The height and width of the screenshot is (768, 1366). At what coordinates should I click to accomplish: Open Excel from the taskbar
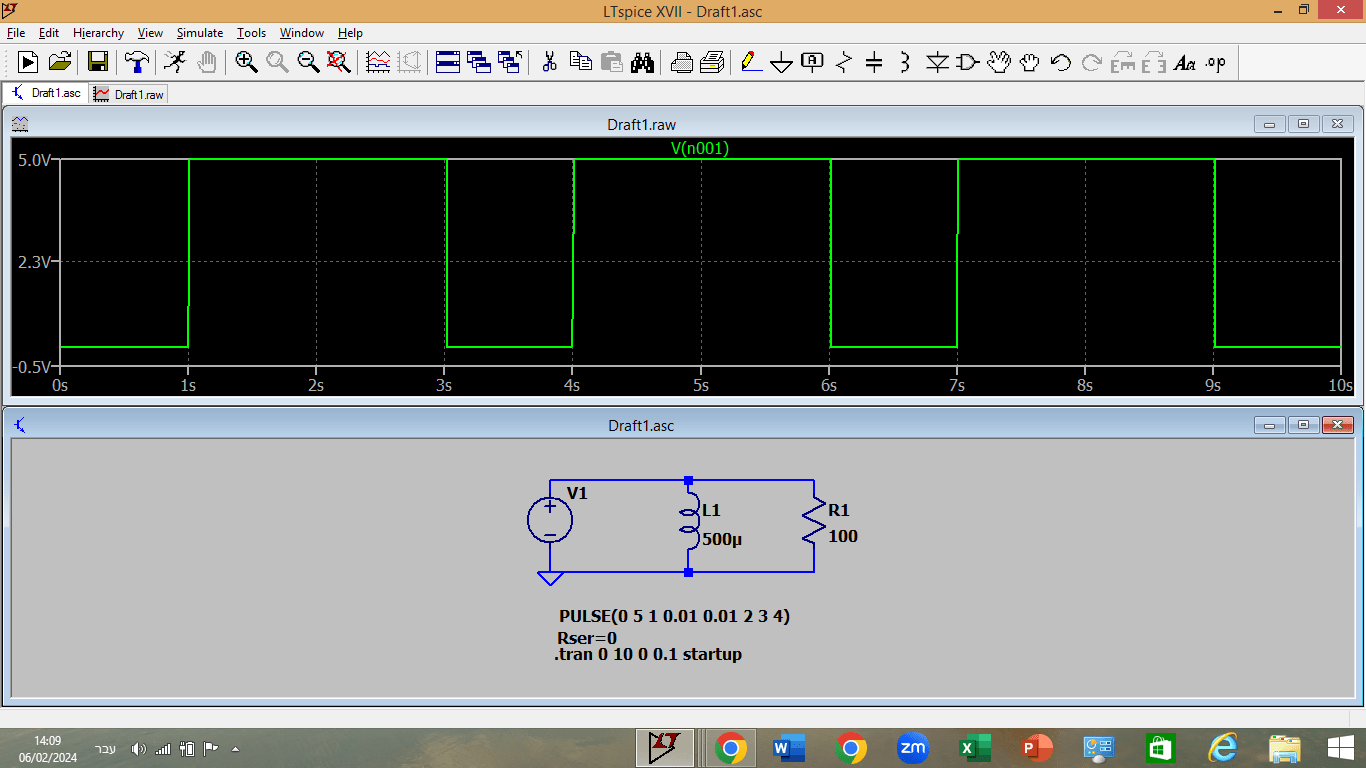click(x=975, y=747)
